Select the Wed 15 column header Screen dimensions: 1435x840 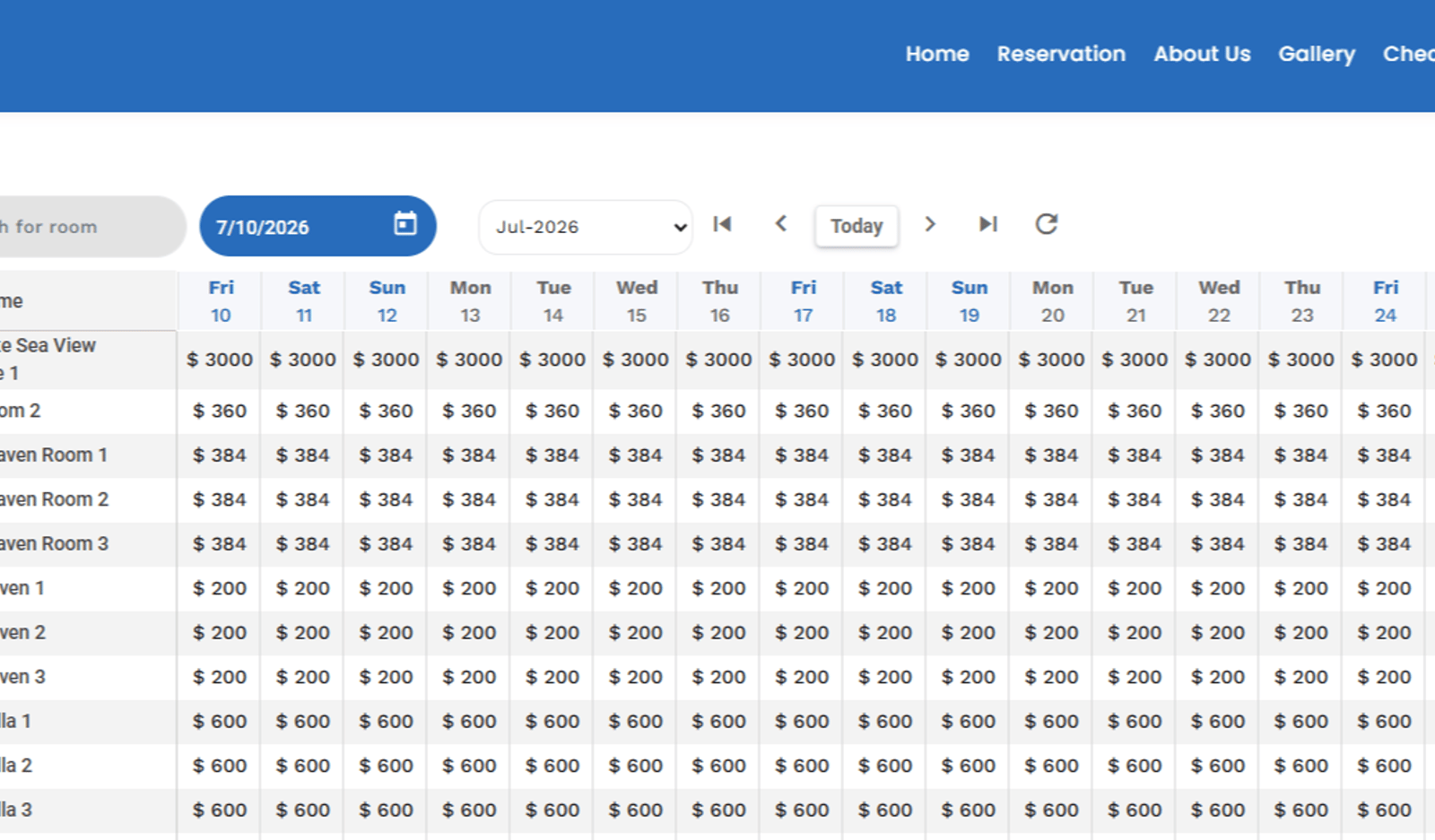coord(637,301)
